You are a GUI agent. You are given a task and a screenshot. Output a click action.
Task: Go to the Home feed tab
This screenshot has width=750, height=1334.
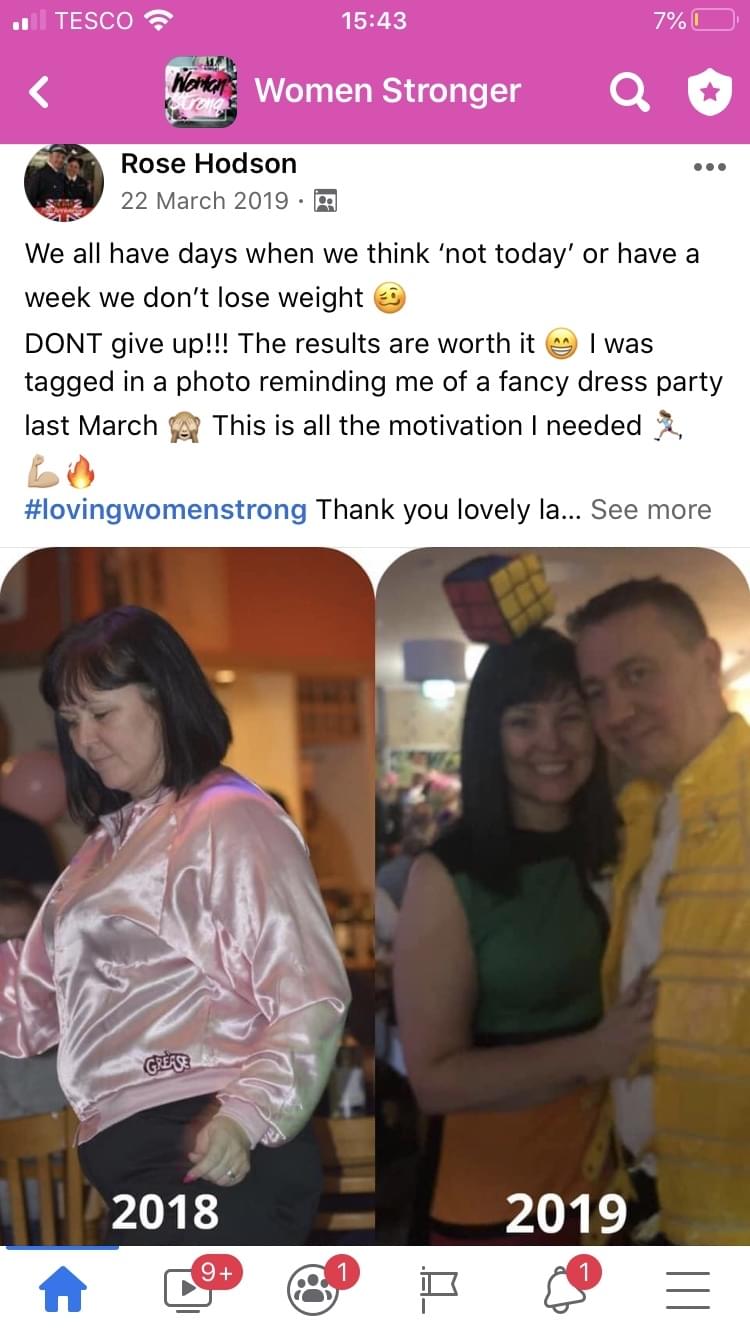tap(61, 1290)
